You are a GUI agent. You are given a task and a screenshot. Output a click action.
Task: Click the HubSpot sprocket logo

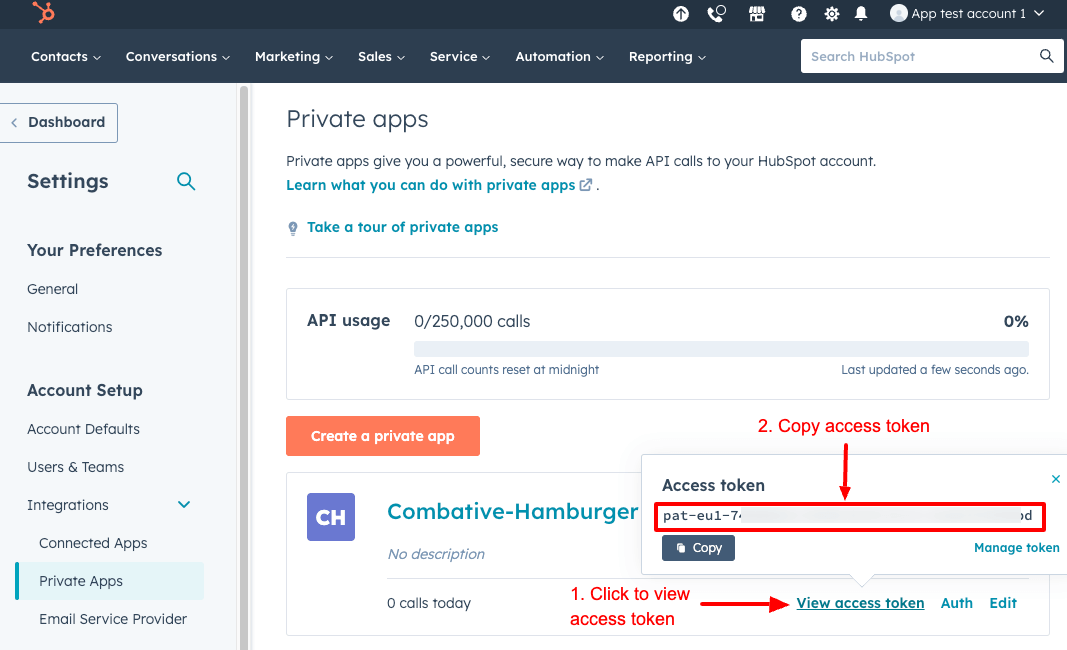(x=44, y=12)
